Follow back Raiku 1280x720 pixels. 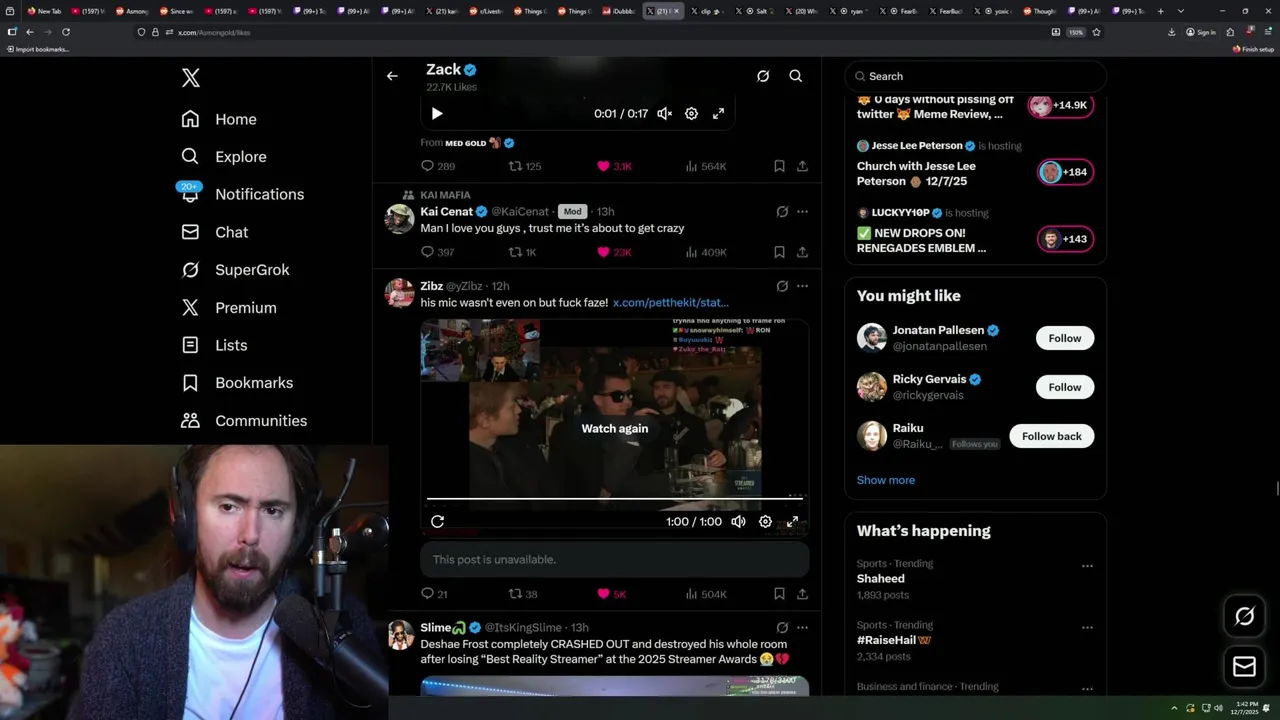1052,436
